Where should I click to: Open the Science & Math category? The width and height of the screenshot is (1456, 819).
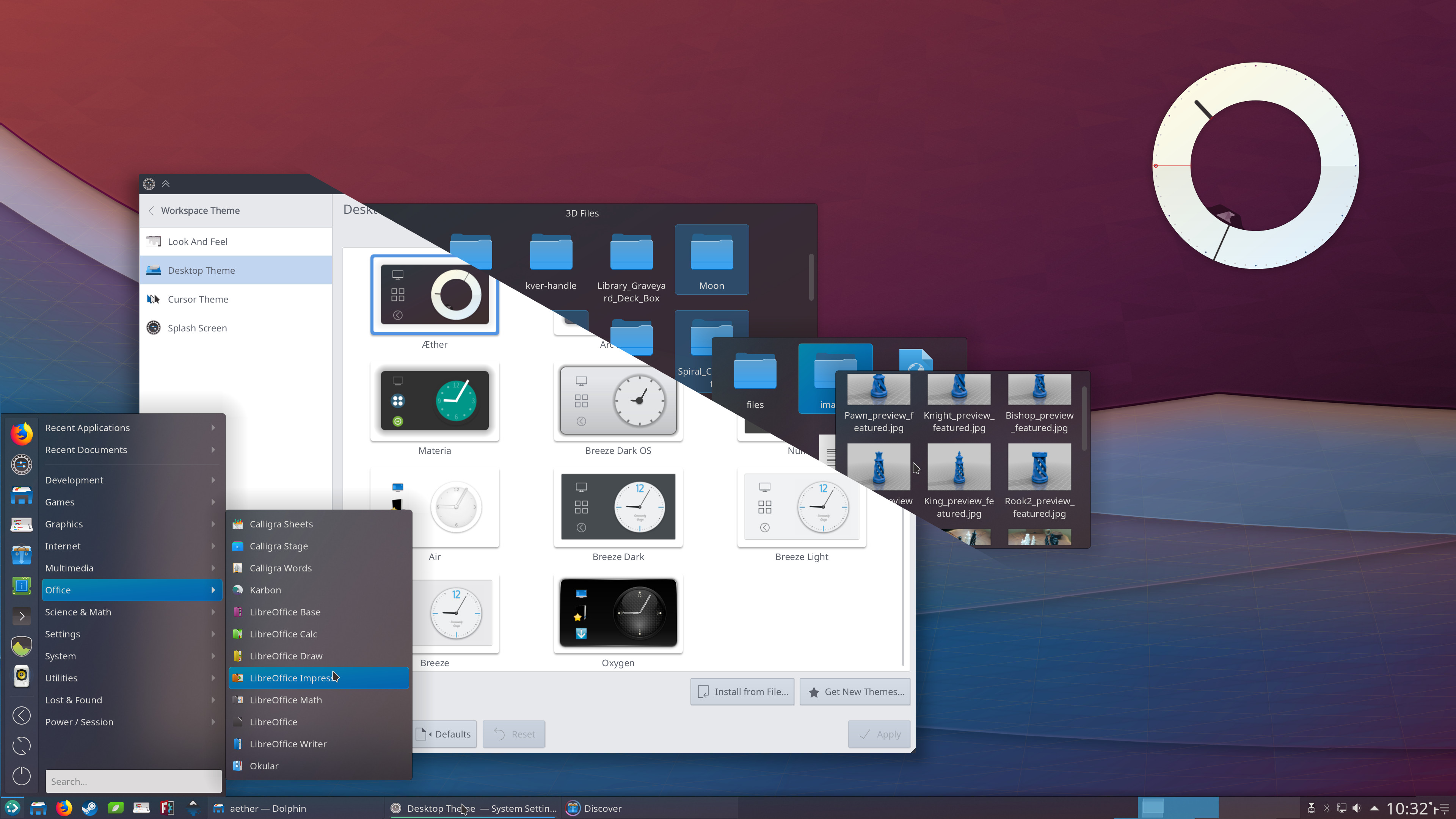(x=132, y=612)
